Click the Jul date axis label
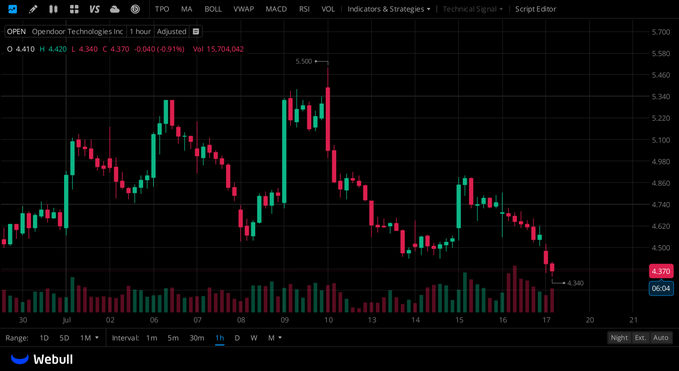679x371 pixels. [66, 320]
